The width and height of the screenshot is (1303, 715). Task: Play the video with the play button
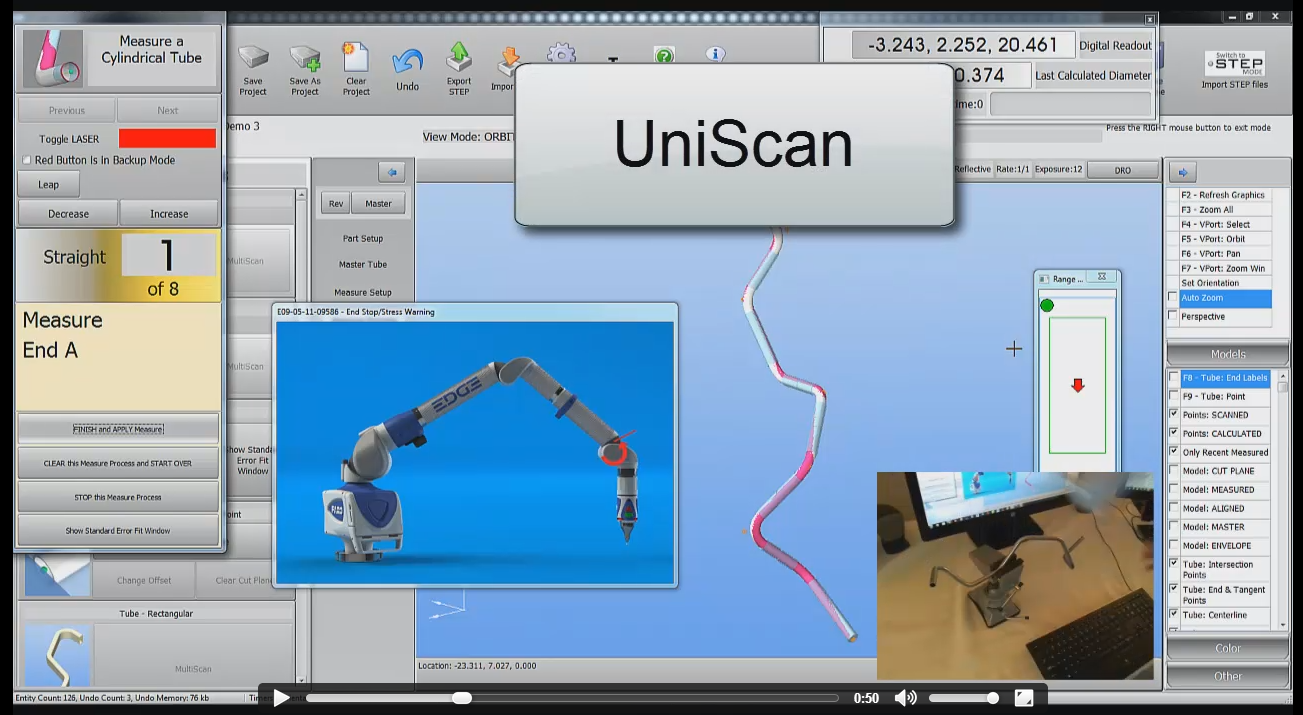282,698
